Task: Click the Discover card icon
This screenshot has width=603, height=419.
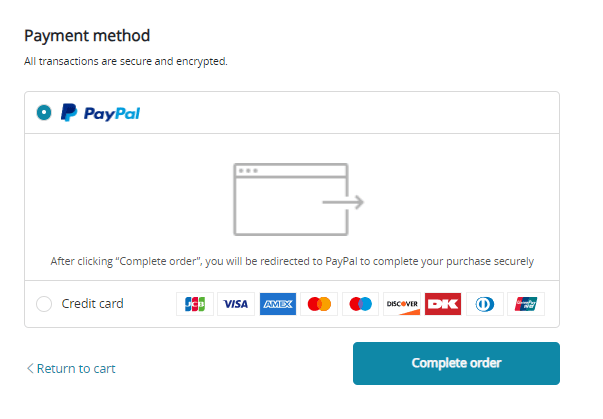Action: coord(401,304)
